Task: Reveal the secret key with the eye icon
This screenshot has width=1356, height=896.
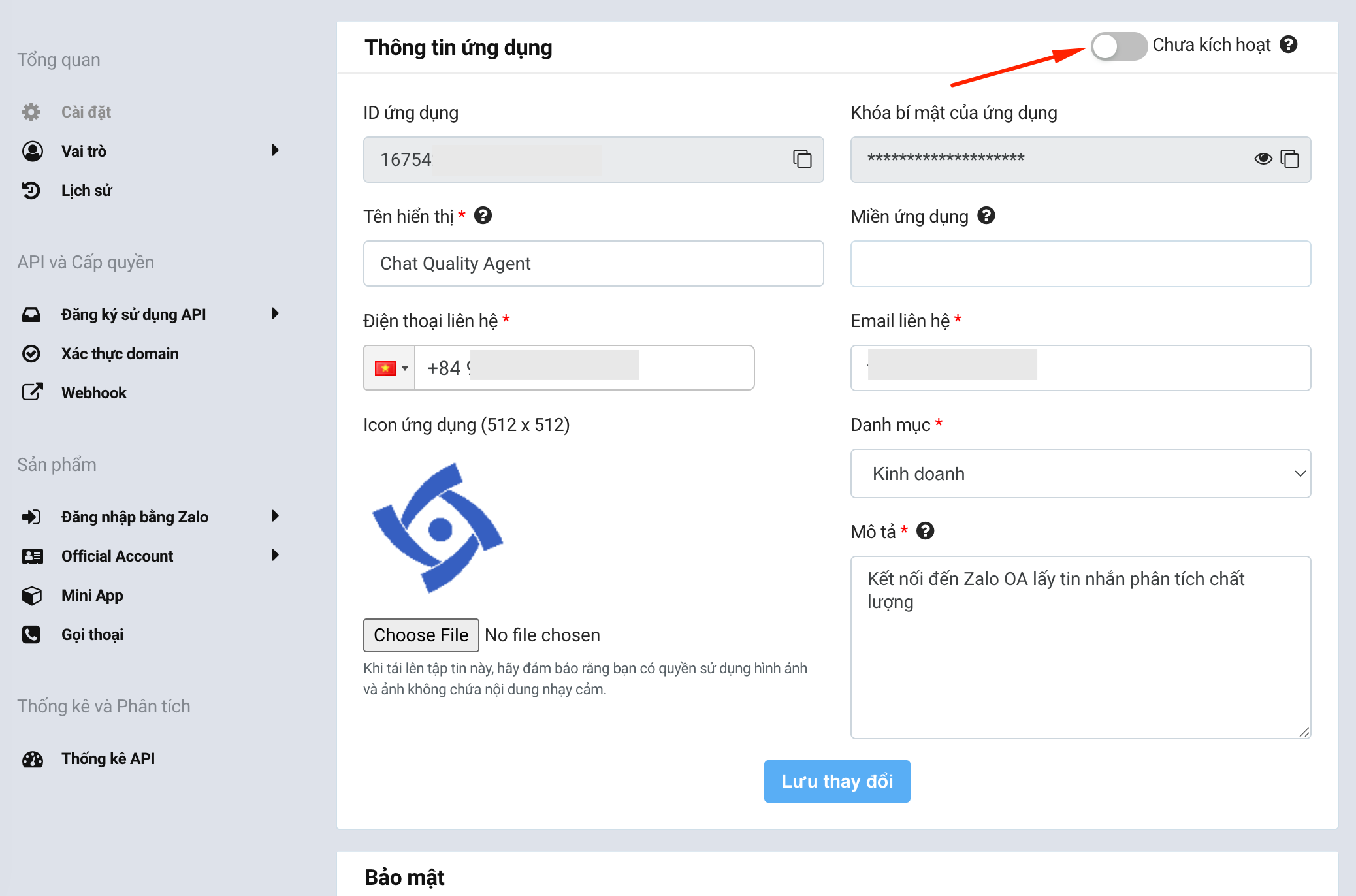Action: [x=1262, y=159]
